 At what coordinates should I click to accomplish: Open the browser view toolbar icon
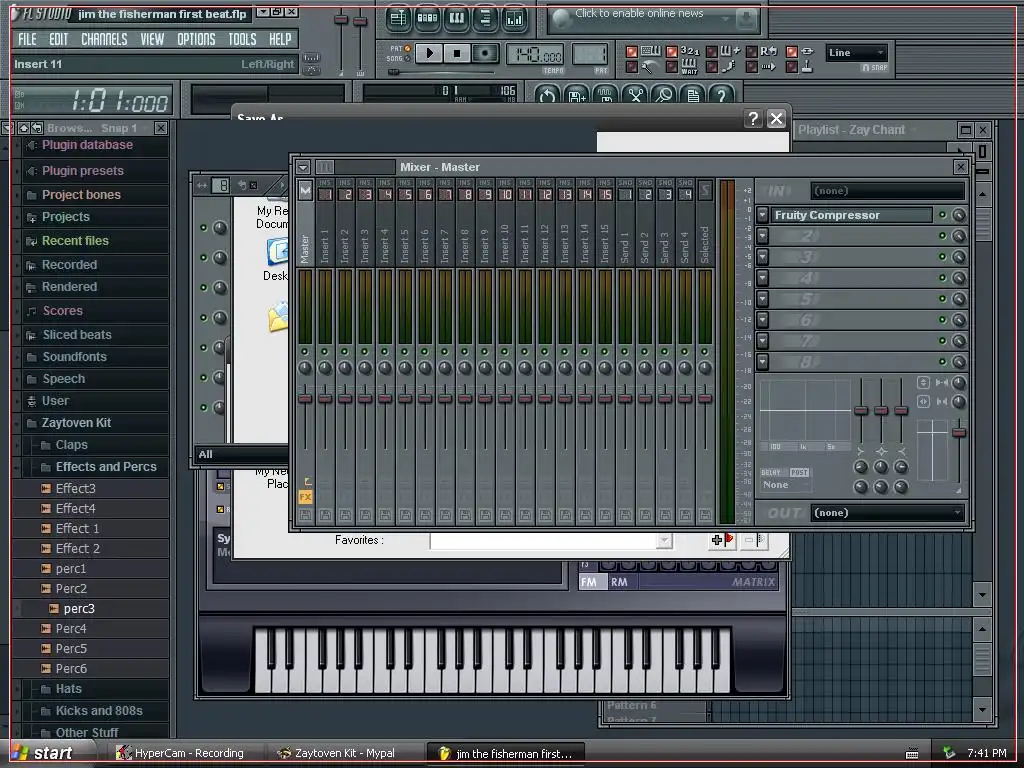pos(485,18)
